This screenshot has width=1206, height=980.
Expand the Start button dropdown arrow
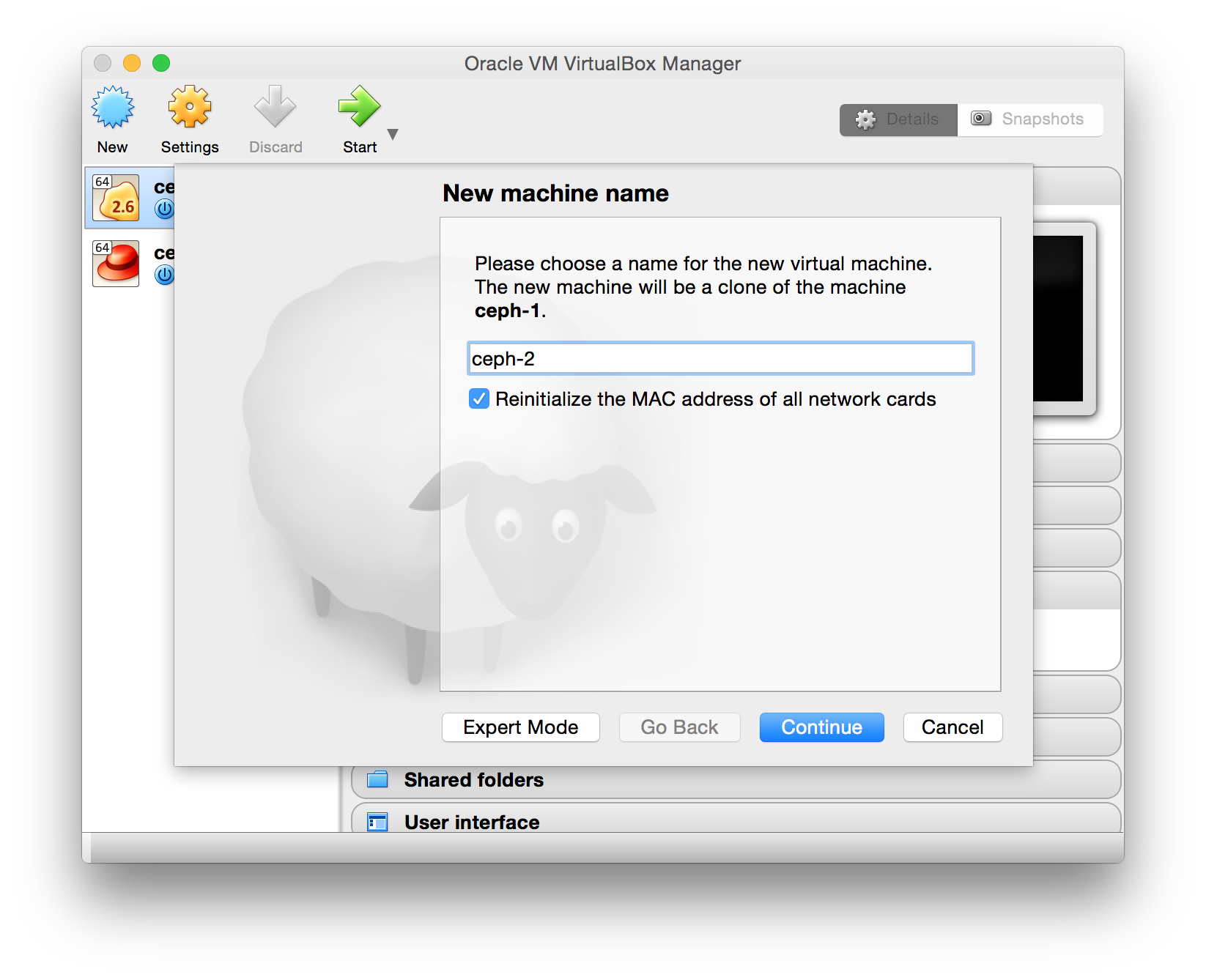(393, 134)
